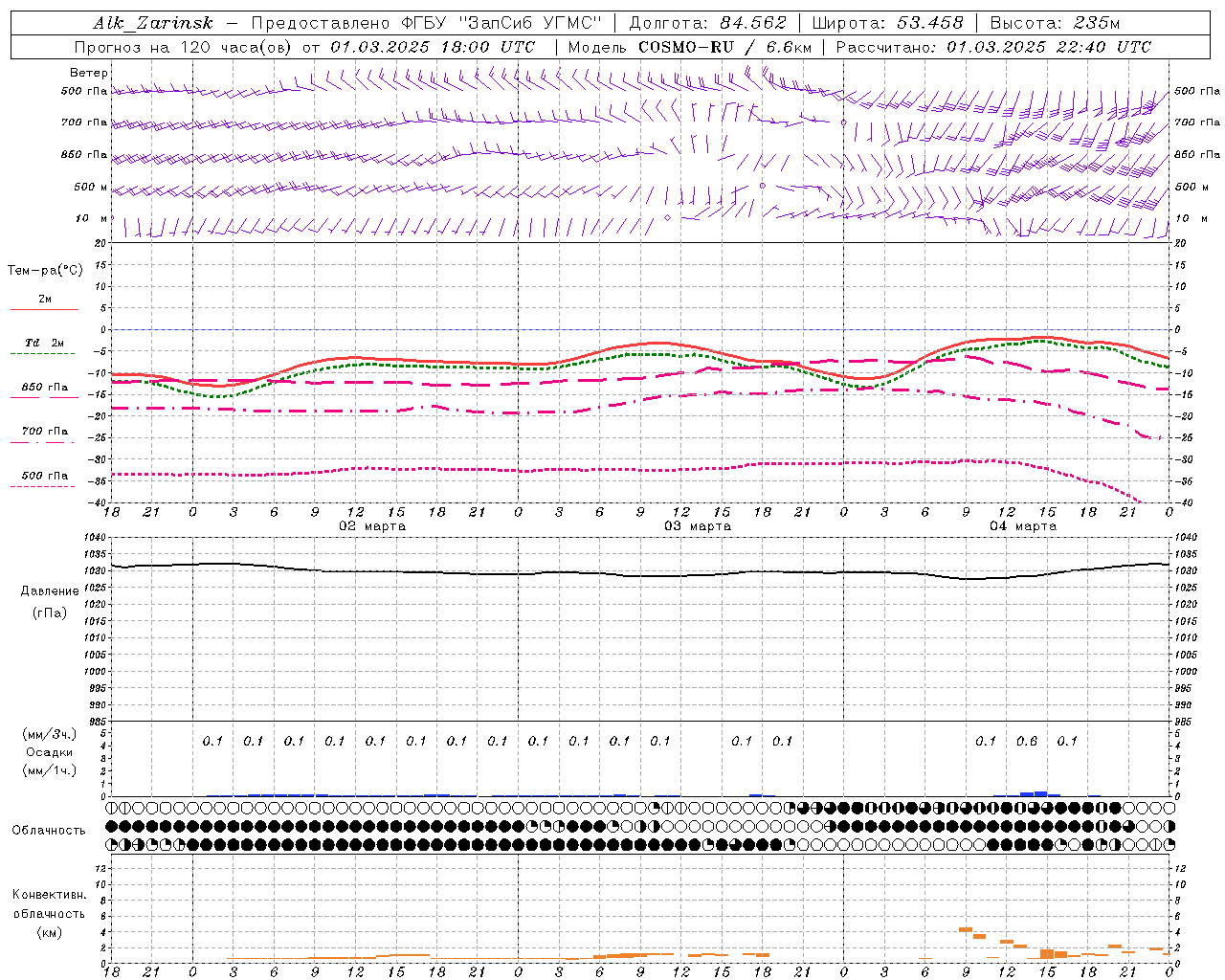The width and height of the screenshot is (1225, 980).
Task: Click the computed time '01.03.2025 22:40 UTC'
Action: coord(1049,47)
